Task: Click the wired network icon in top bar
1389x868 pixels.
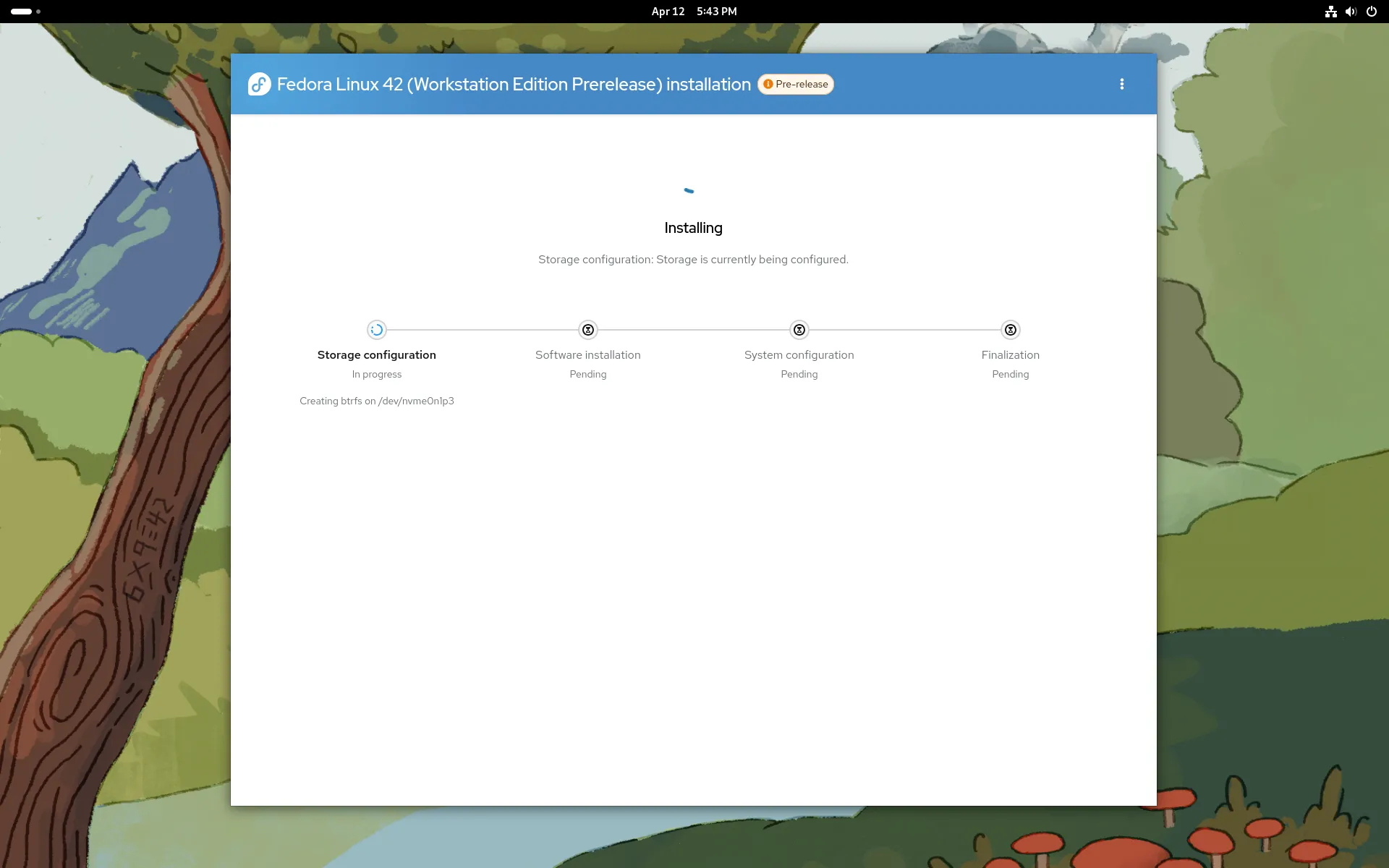Action: [1330, 12]
